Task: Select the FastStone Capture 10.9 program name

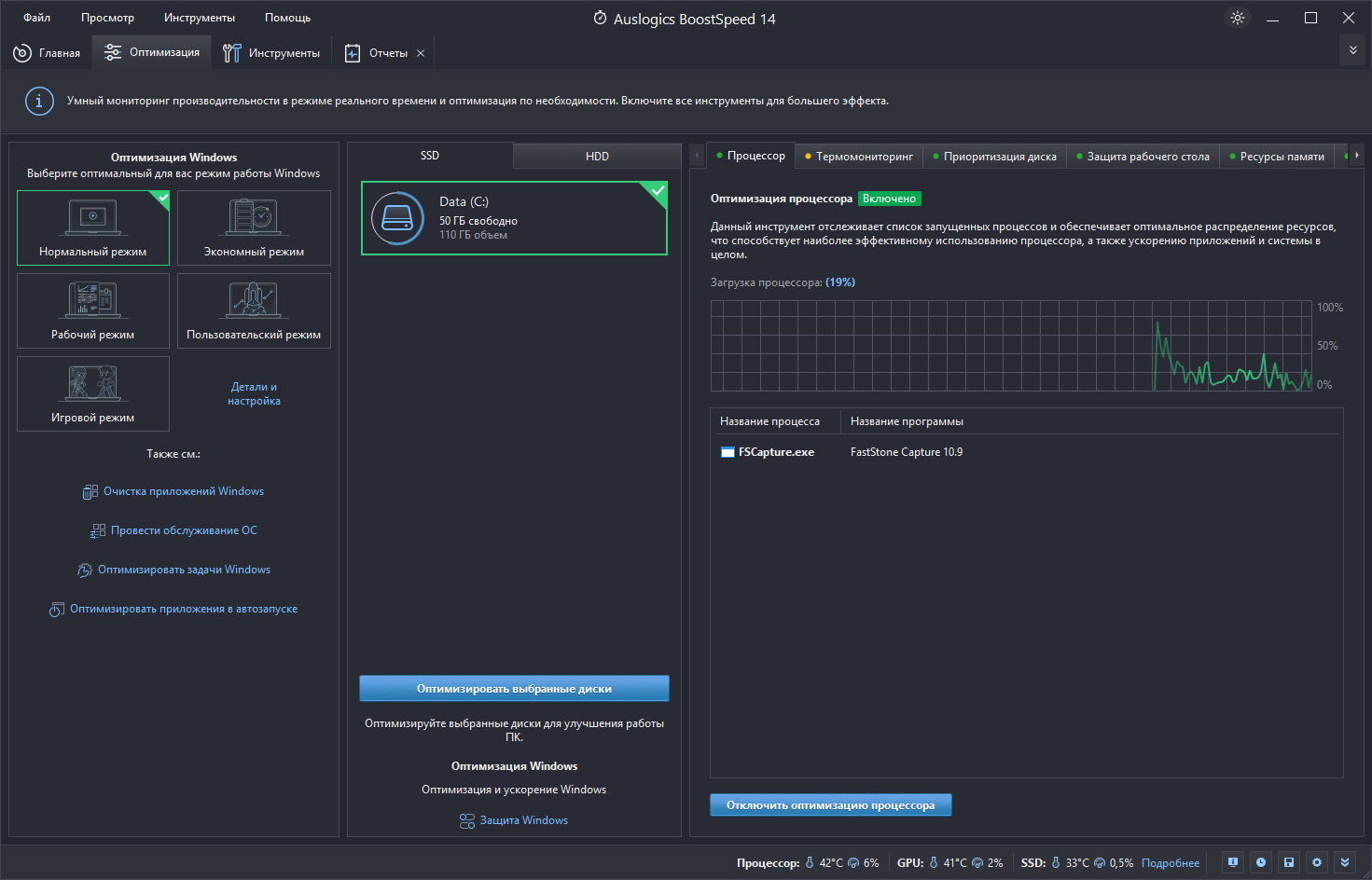Action: (x=907, y=452)
